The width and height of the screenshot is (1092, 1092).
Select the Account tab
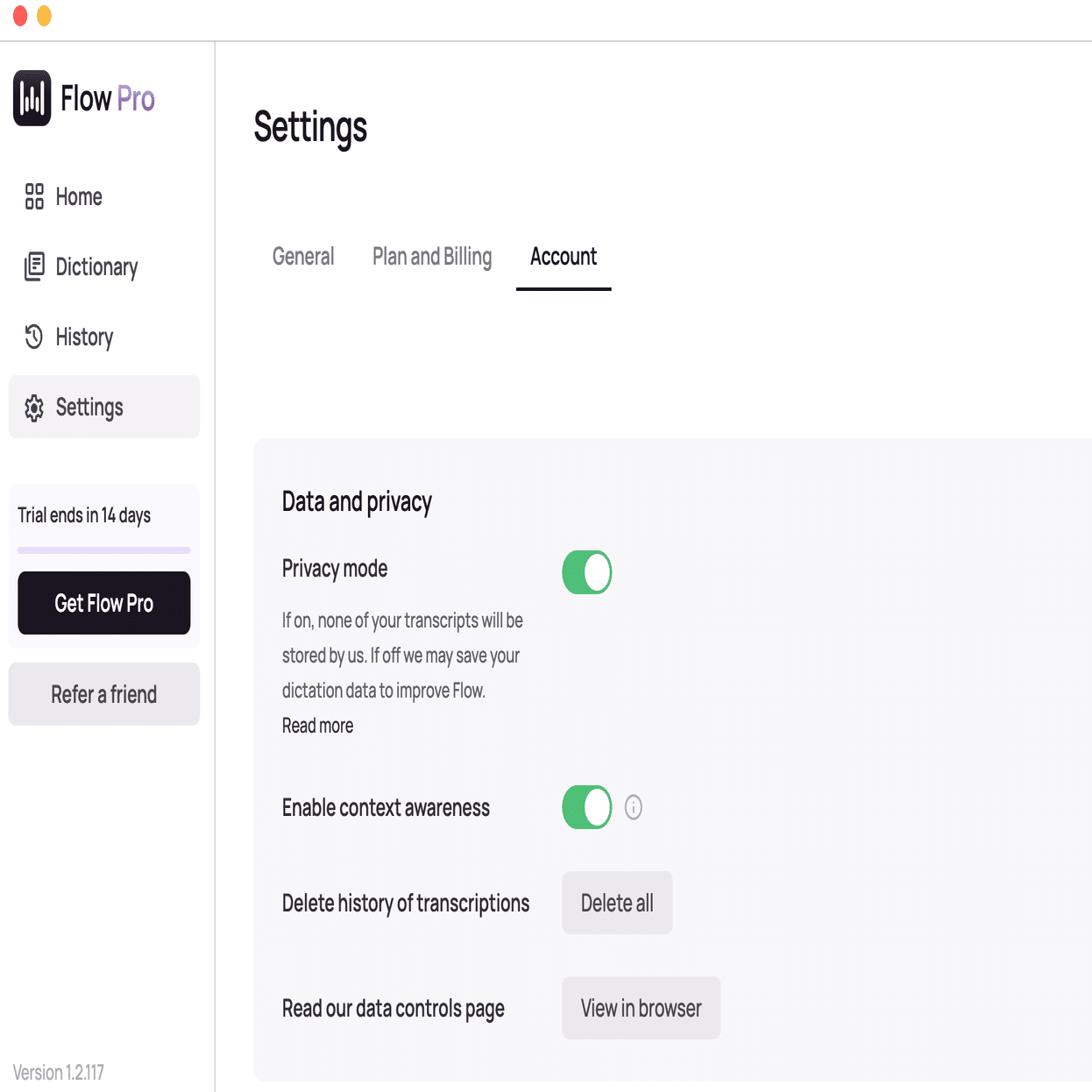(564, 257)
